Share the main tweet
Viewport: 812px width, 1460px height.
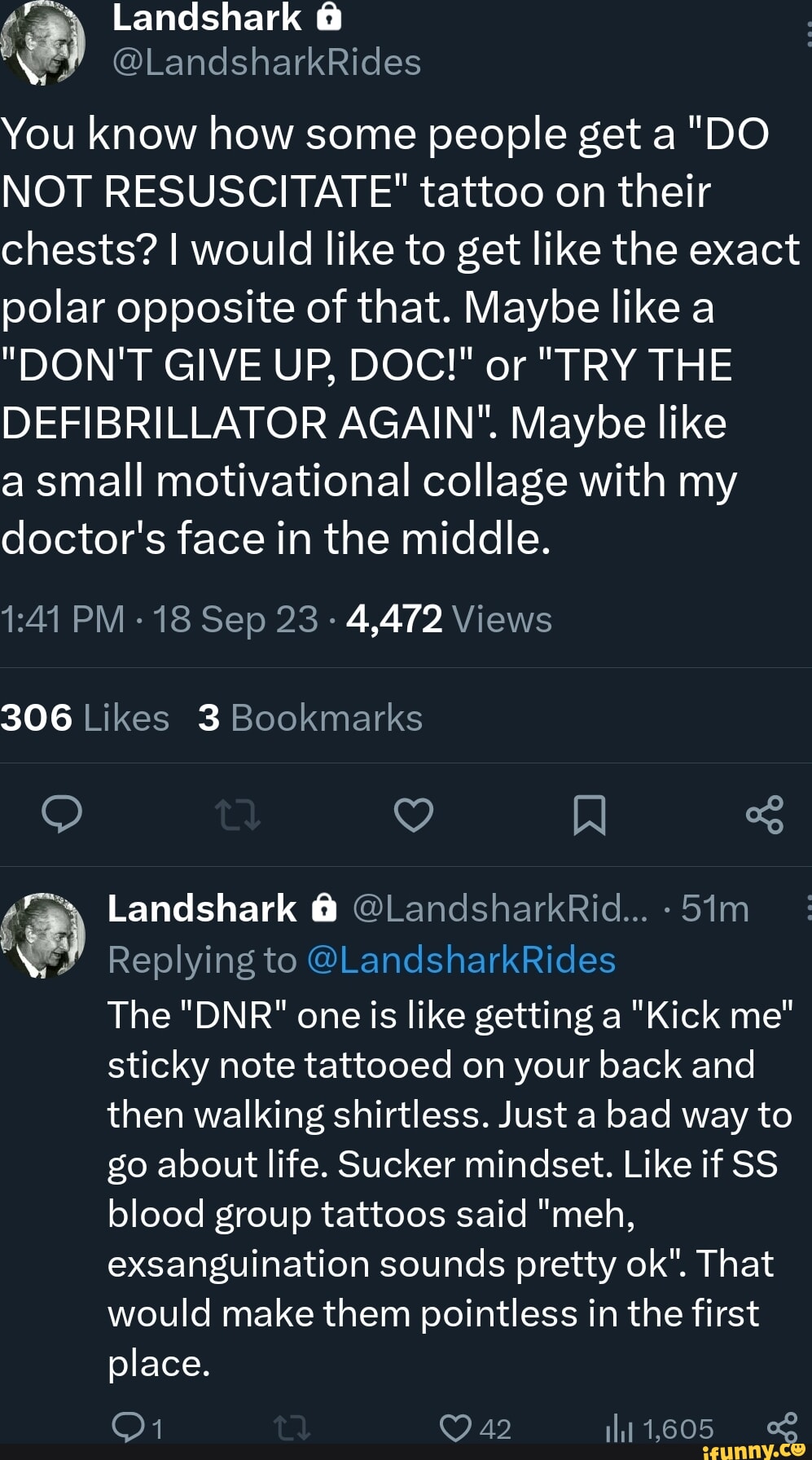tap(765, 814)
